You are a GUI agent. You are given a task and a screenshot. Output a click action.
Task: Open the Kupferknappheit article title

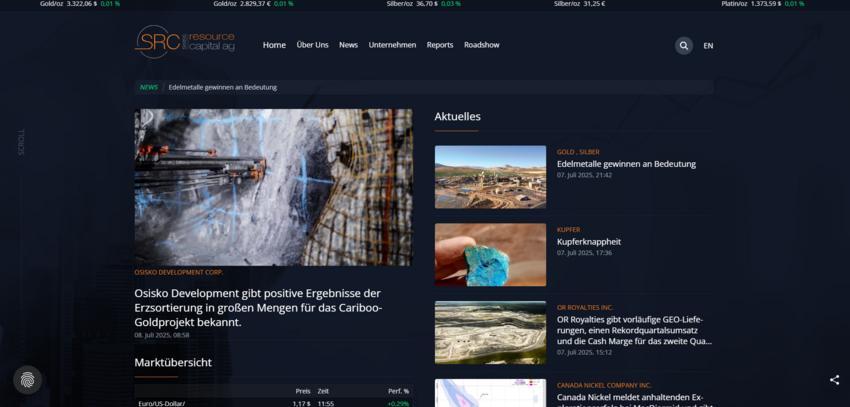[589, 242]
